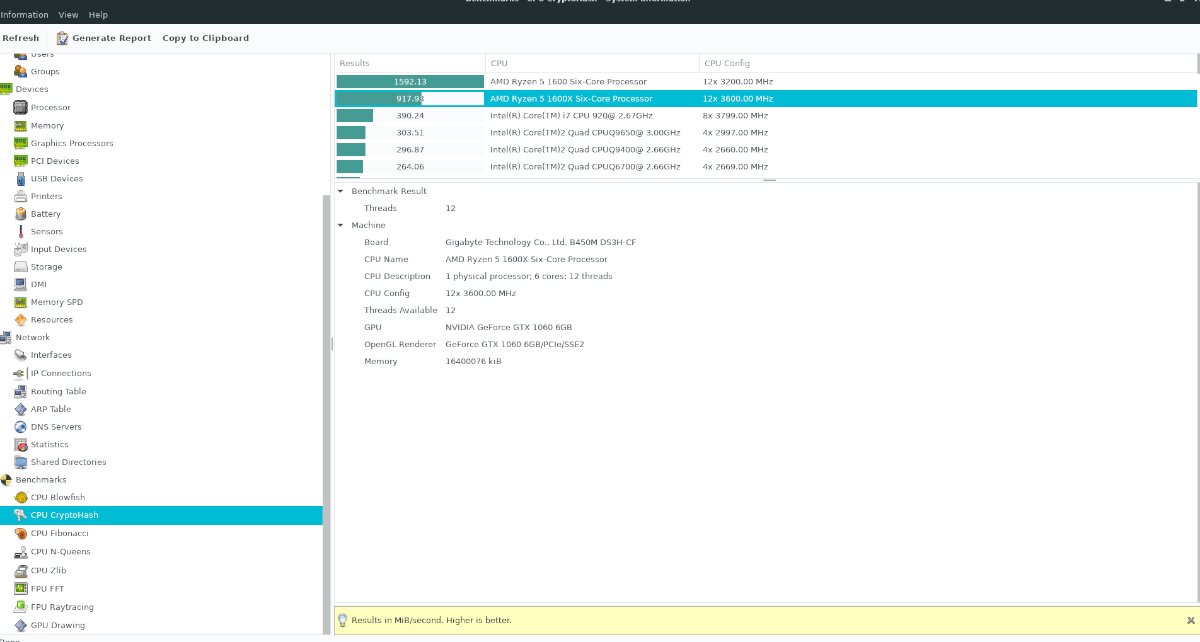
Task: Click the Refresh toolbar button
Action: click(x=20, y=38)
